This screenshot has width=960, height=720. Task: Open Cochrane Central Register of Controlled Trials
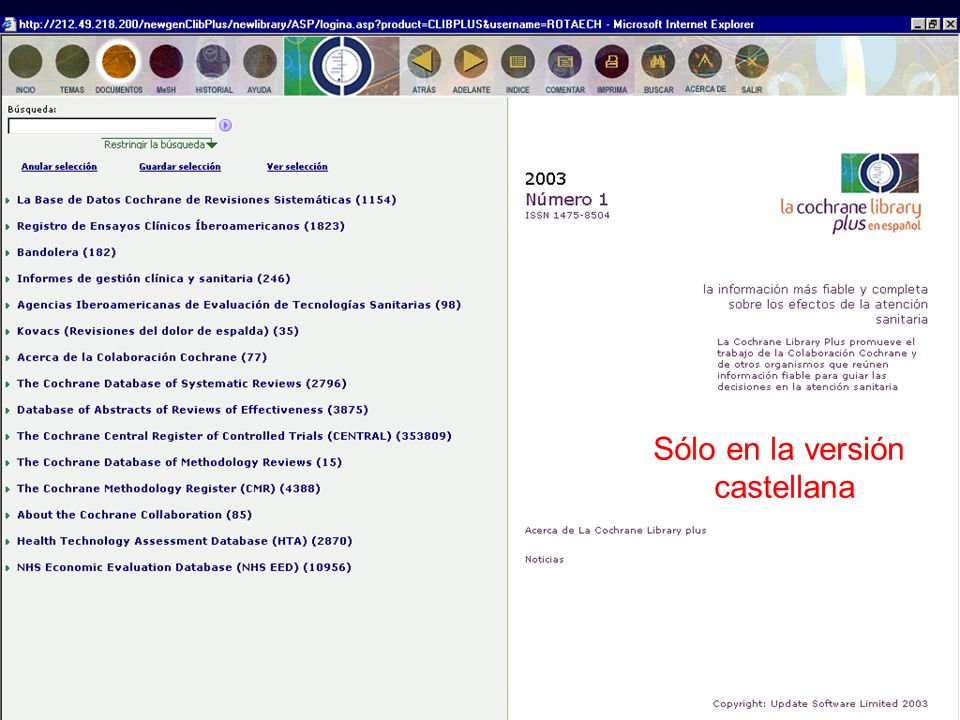click(x=234, y=436)
